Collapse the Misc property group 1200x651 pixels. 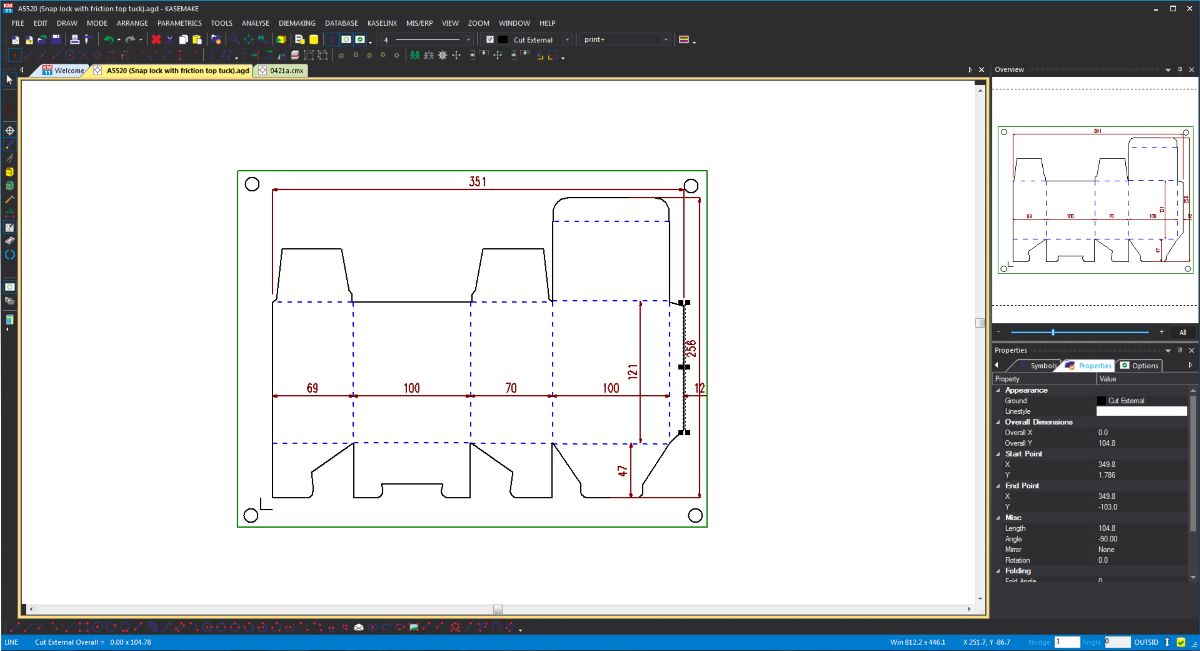(997, 518)
